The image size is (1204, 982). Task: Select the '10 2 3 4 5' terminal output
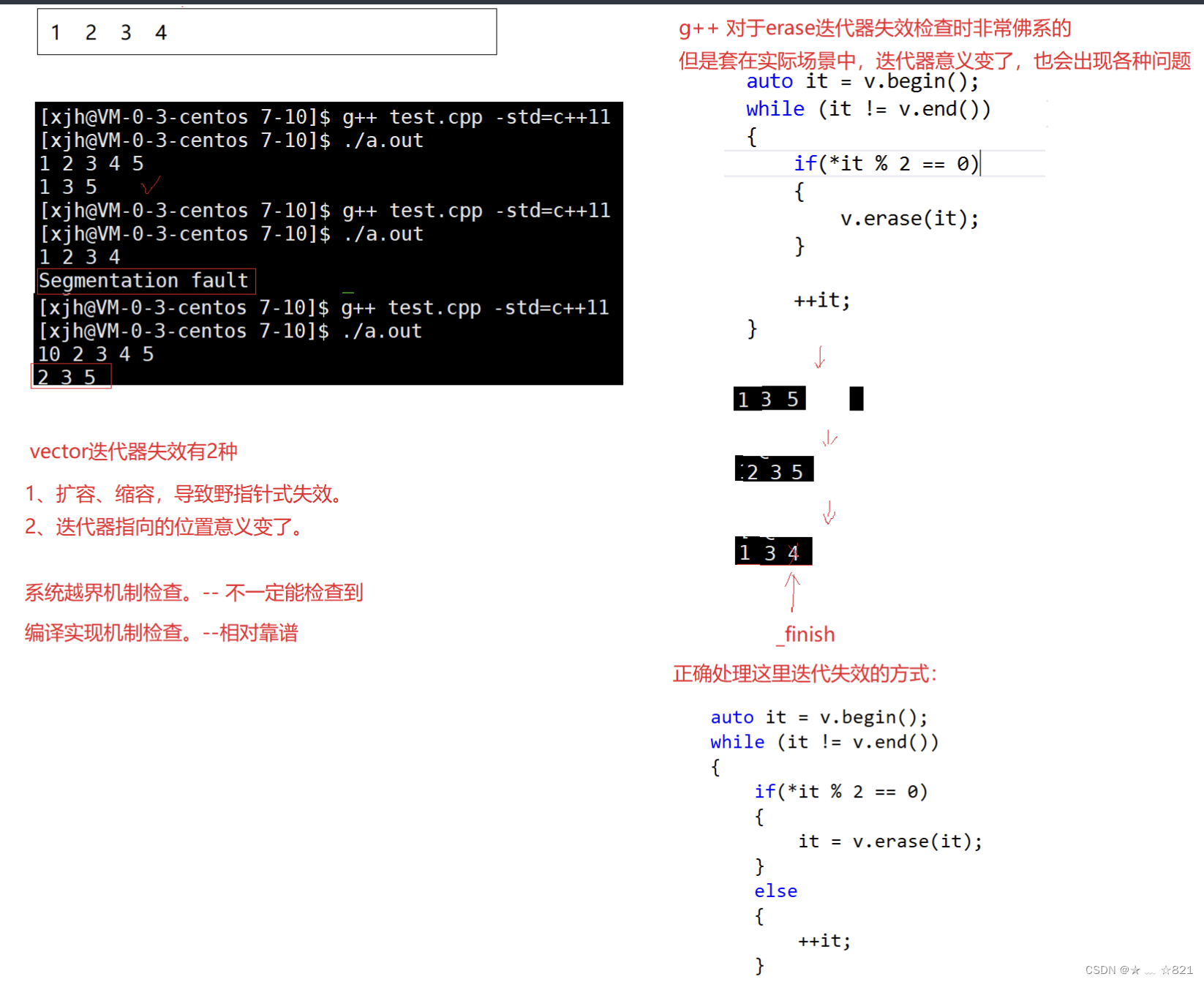96,355
